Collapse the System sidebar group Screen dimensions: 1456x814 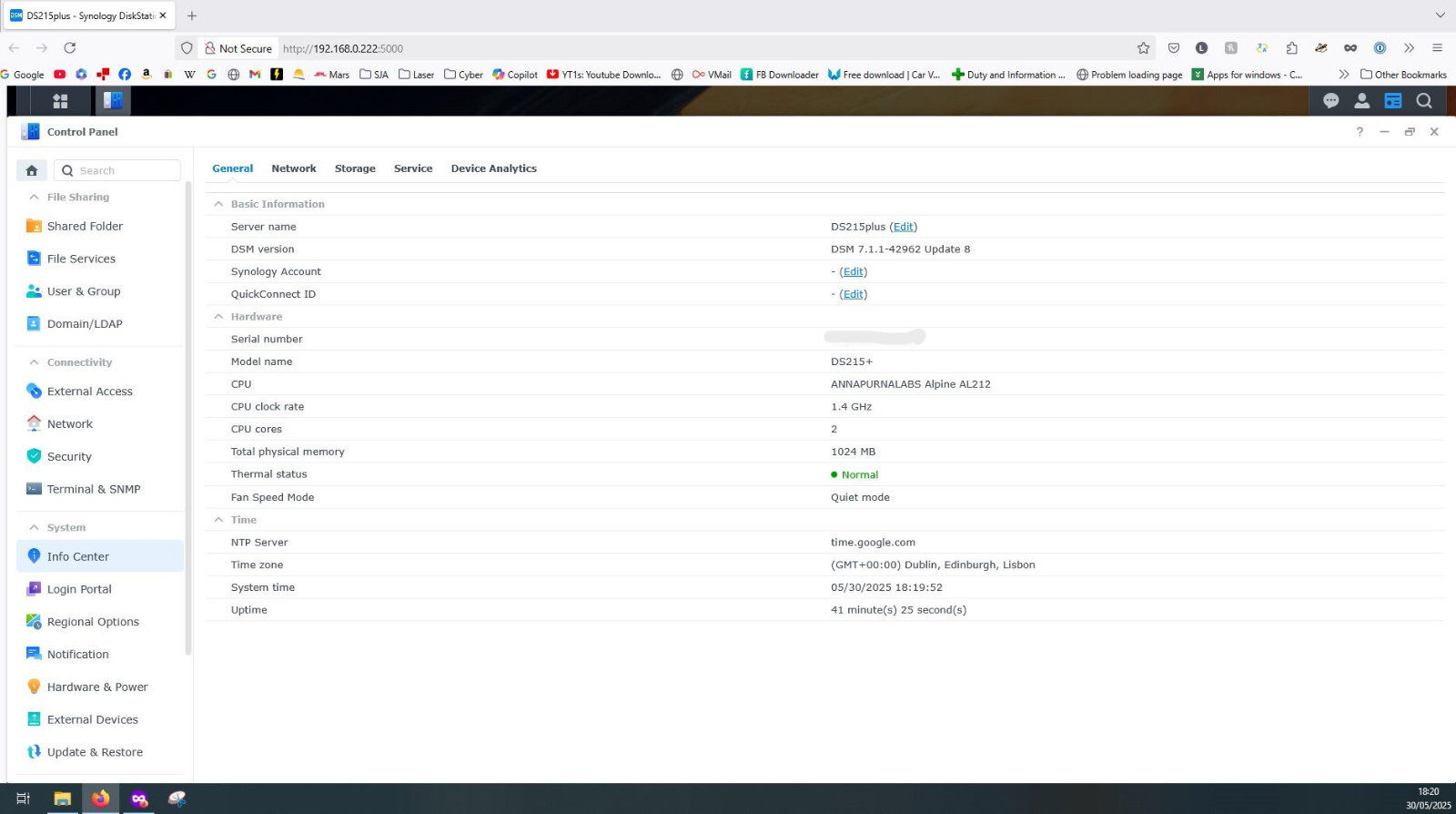pos(34,527)
